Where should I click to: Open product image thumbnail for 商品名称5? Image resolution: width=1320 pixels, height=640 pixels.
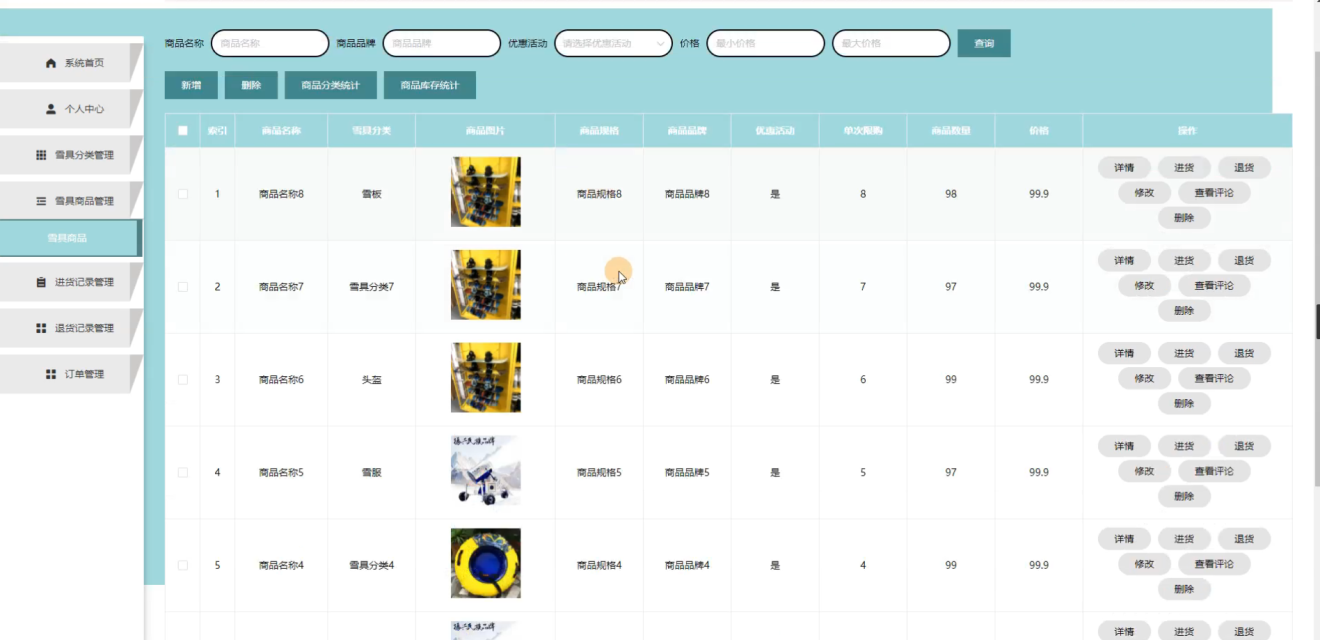486,470
